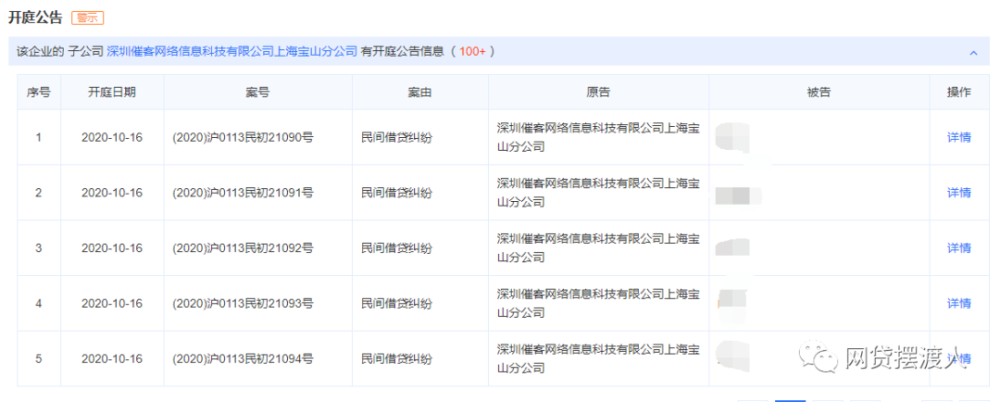
Task: Click the 警示 warning tag
Action: click(x=87, y=19)
